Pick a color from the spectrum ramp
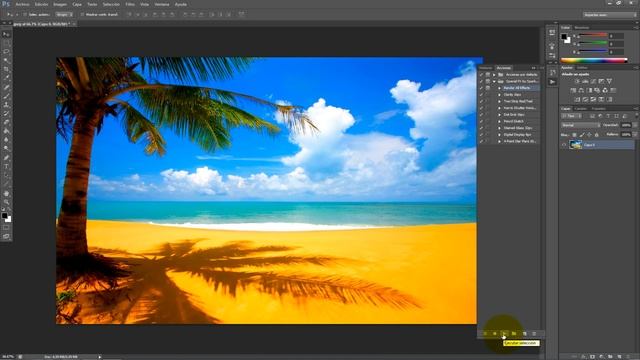640x360 pixels. pos(594,60)
